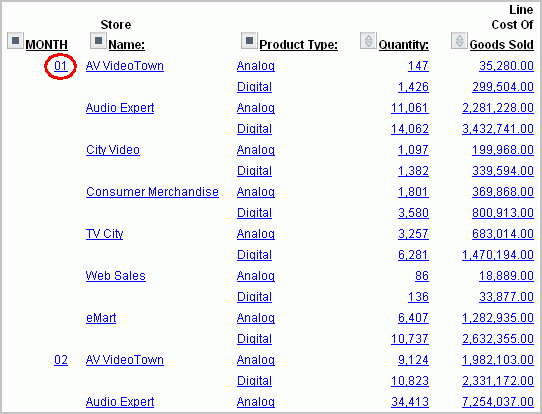Click the eMart store link
The width and height of the screenshot is (542, 414).
pos(101,318)
